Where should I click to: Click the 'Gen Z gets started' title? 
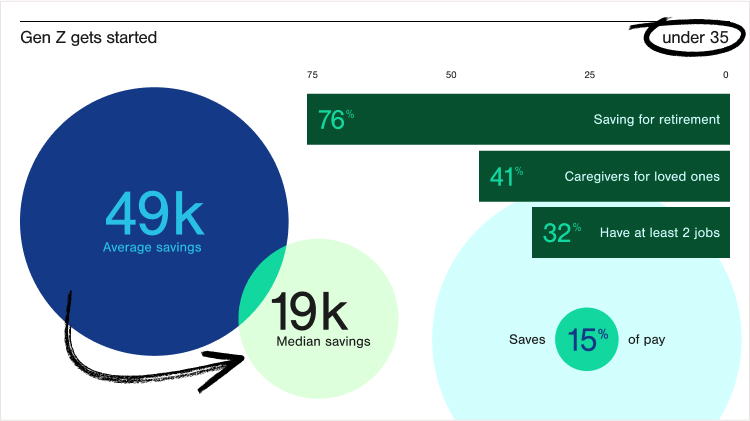(x=88, y=37)
